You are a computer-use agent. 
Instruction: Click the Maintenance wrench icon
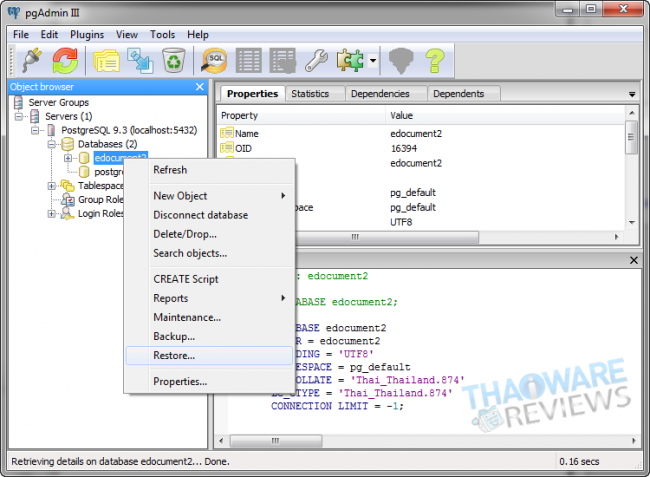pos(316,61)
